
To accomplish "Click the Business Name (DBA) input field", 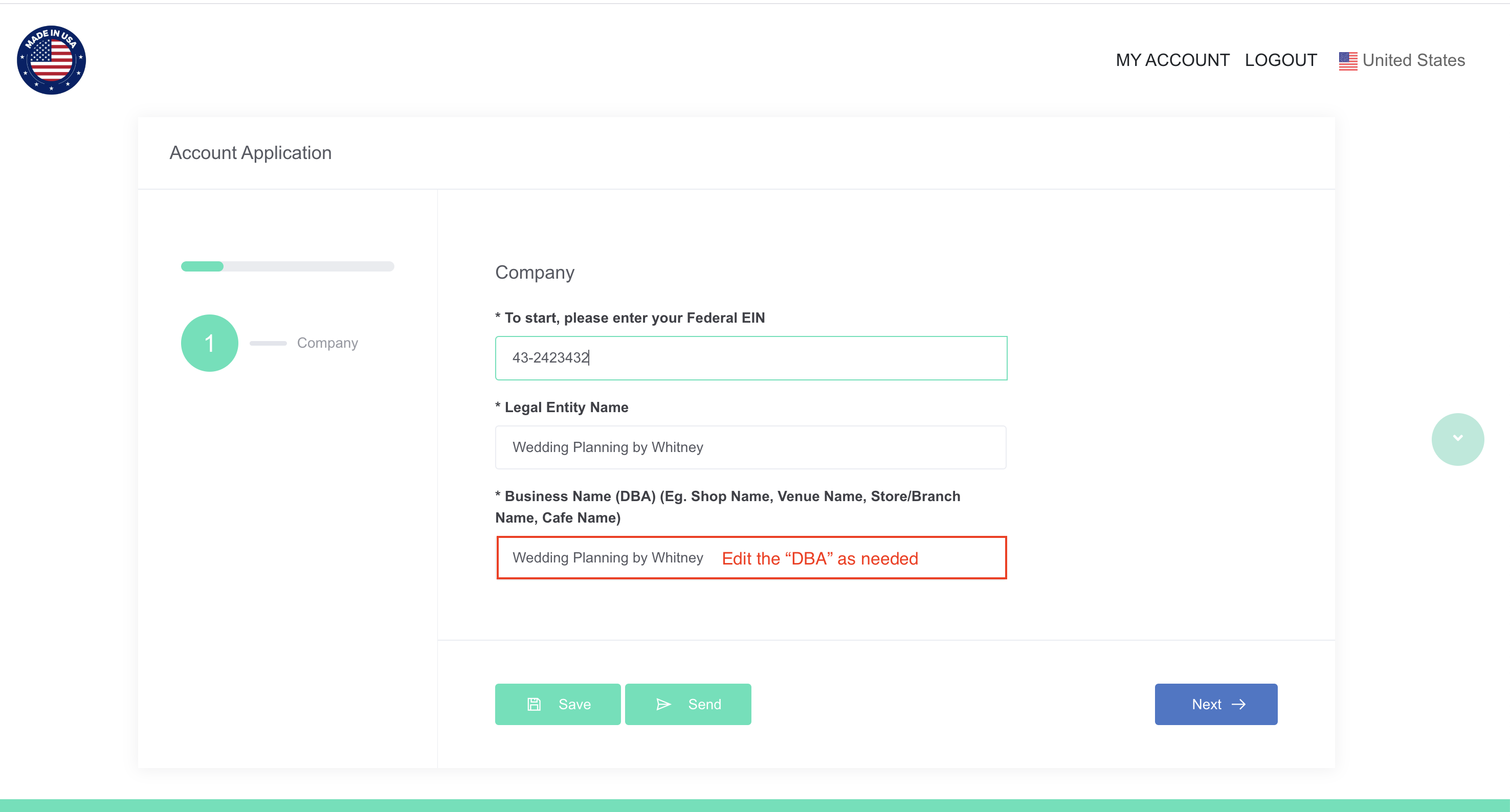I will coord(751,558).
